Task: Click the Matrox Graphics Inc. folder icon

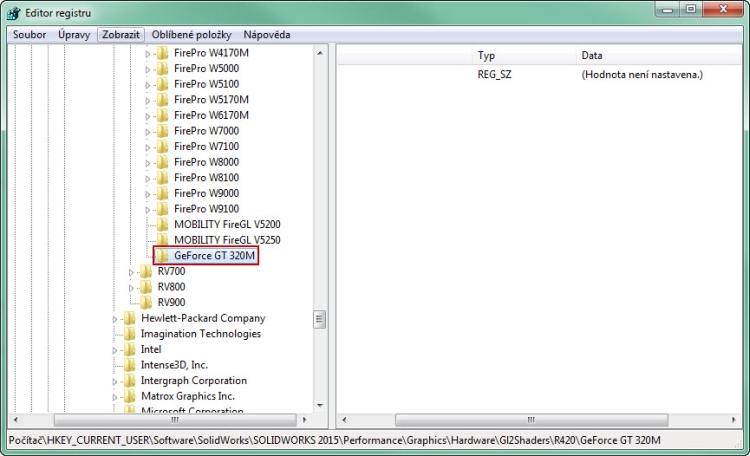Action: [x=130, y=396]
